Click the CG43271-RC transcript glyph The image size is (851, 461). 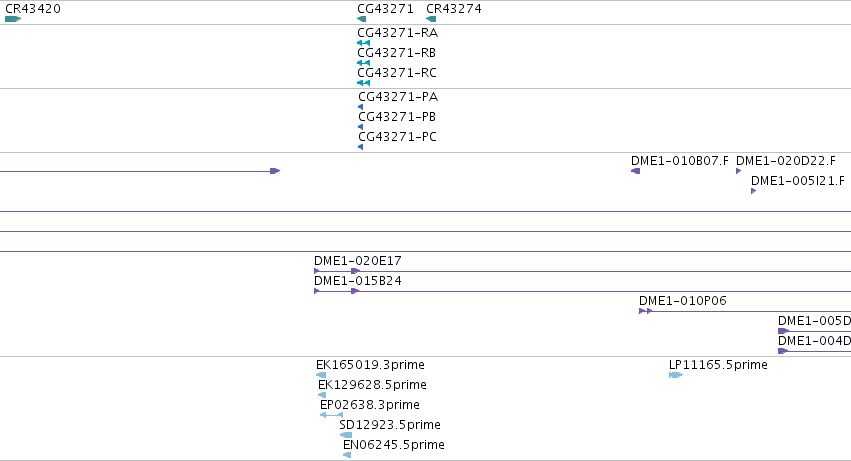(364, 83)
